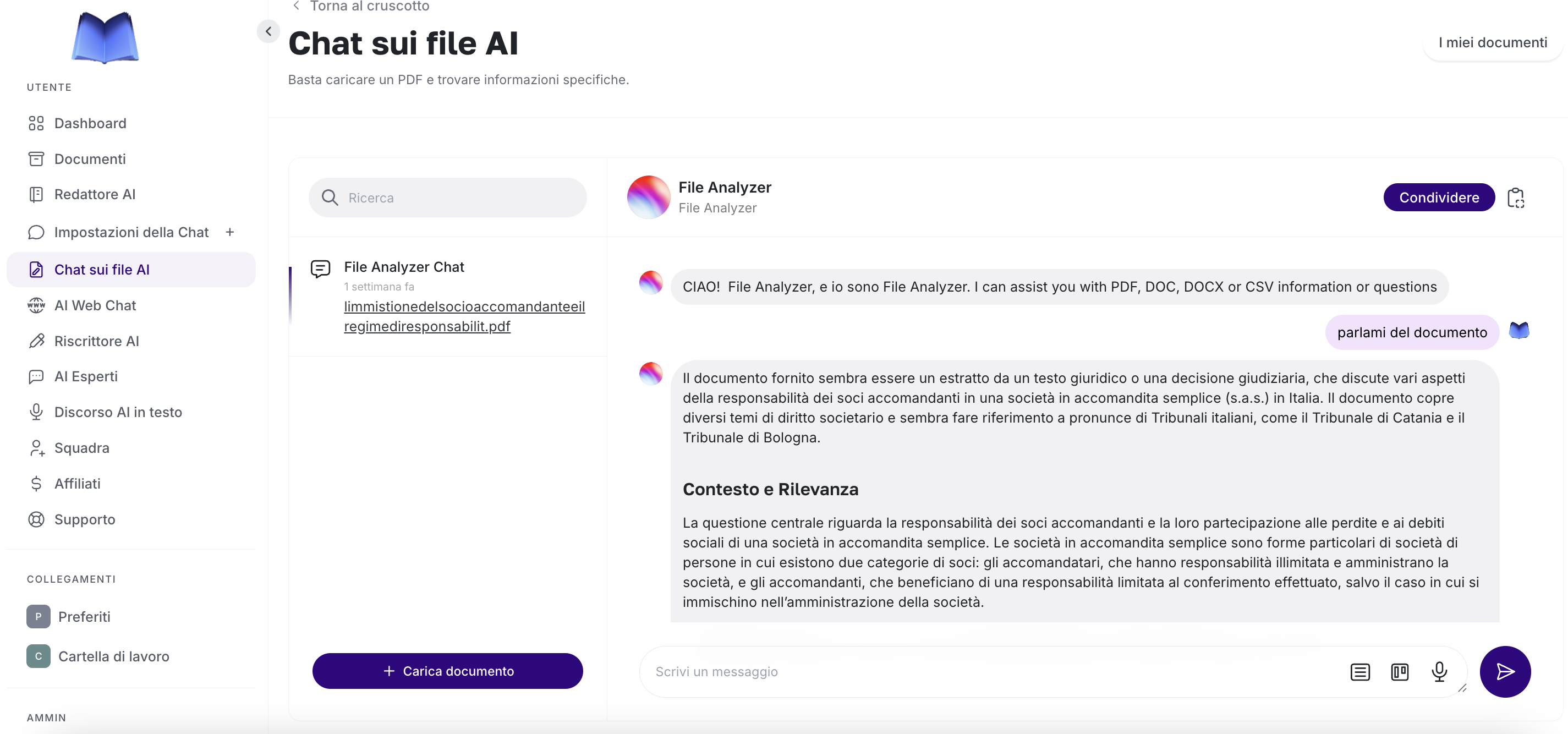Image resolution: width=1568 pixels, height=734 pixels.
Task: Go back via Torna al cruscotto arrow
Action: point(297,6)
